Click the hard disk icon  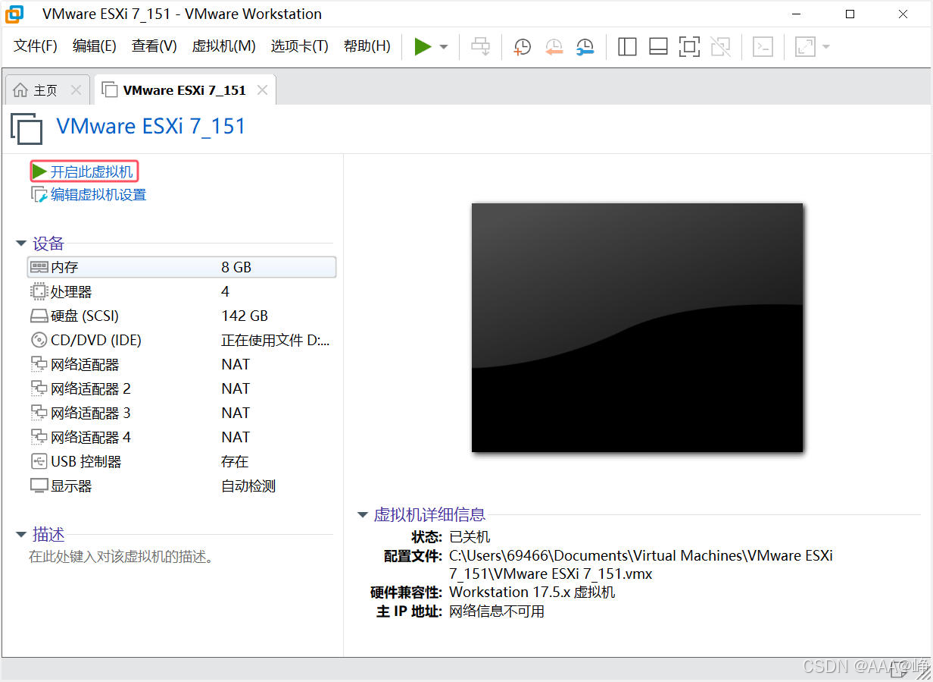(x=39, y=316)
